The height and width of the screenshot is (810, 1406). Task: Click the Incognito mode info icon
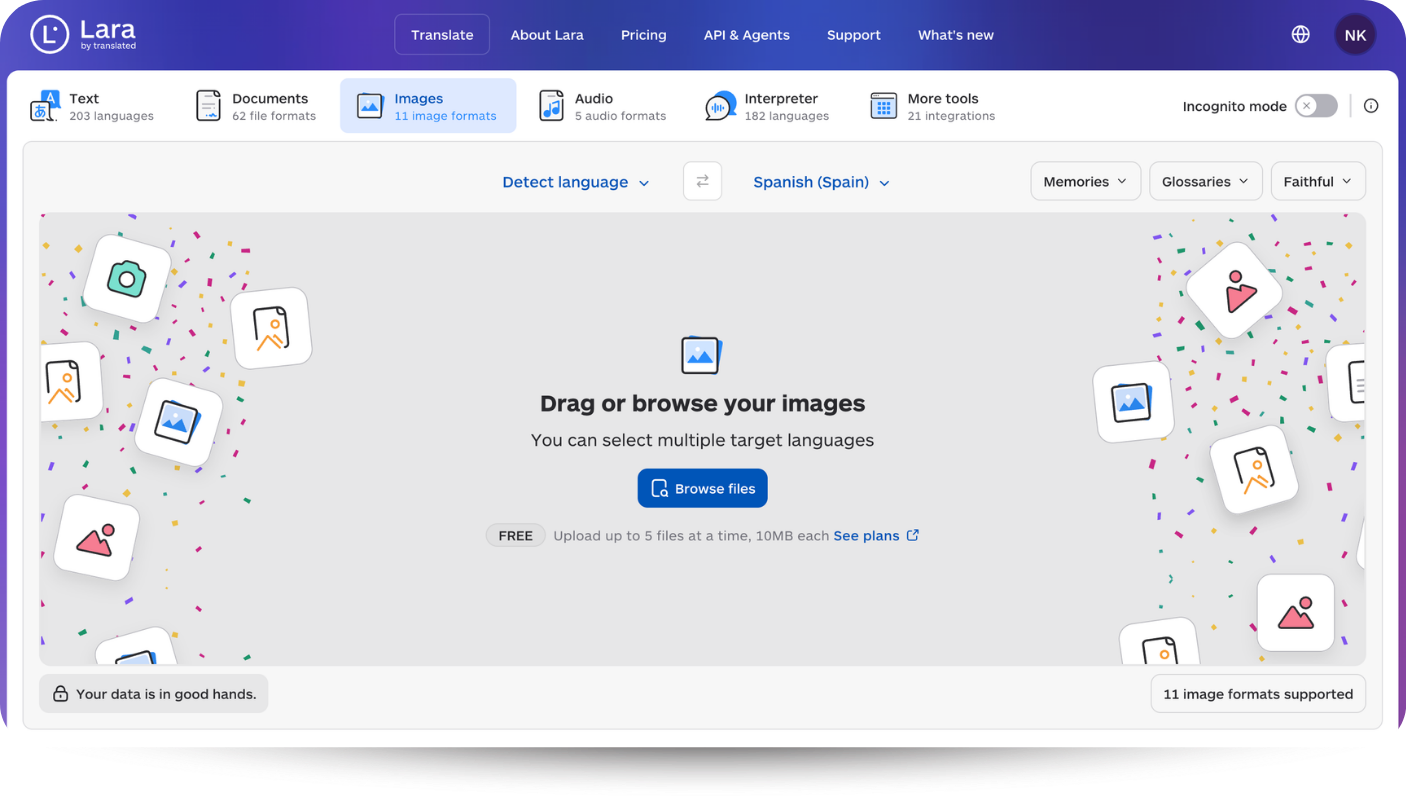[1371, 106]
